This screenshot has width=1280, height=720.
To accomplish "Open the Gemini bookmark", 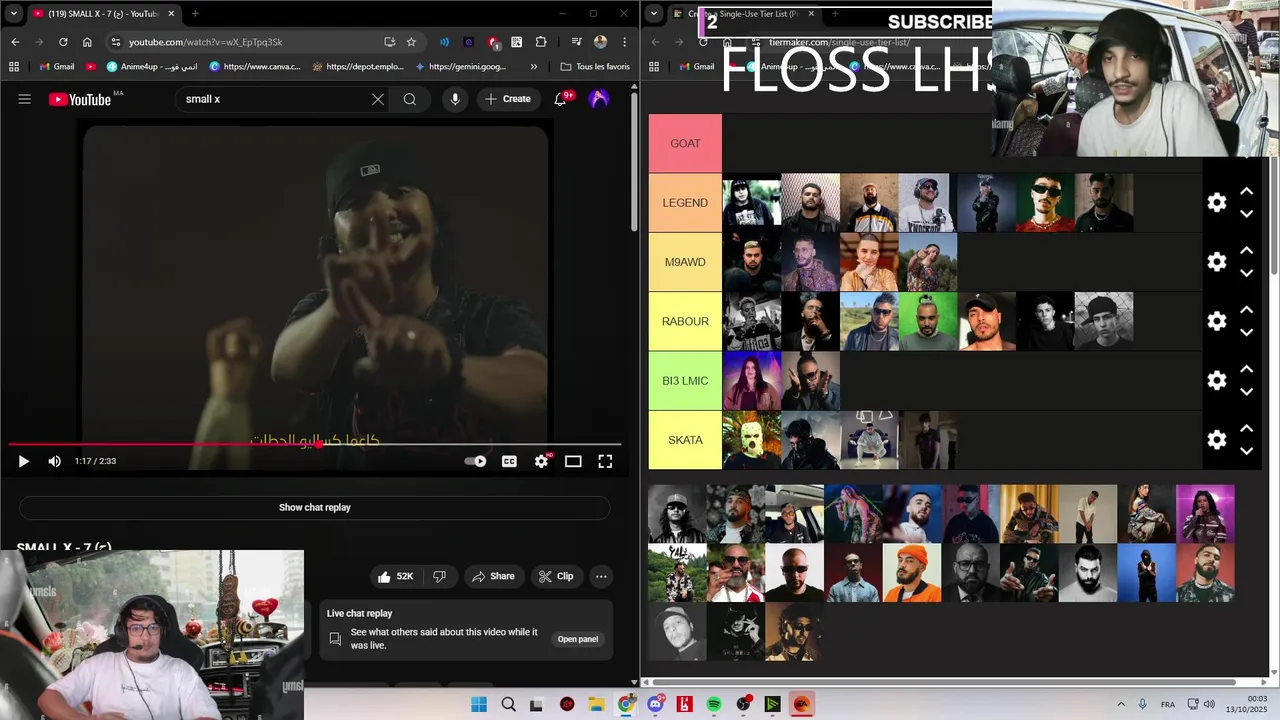I will [x=460, y=67].
